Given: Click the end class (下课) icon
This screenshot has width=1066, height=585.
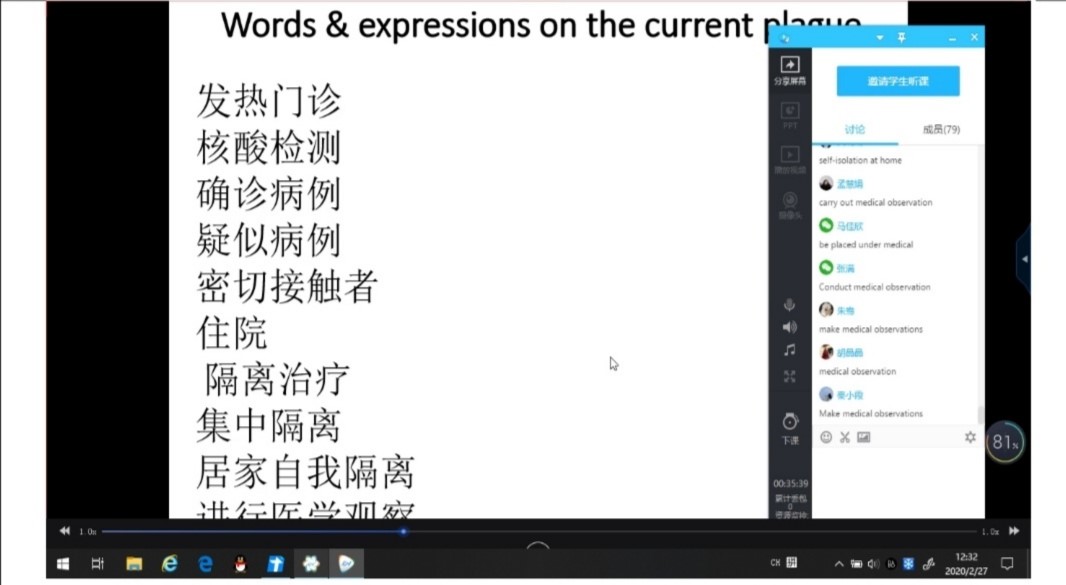Looking at the screenshot, I should [x=789, y=426].
